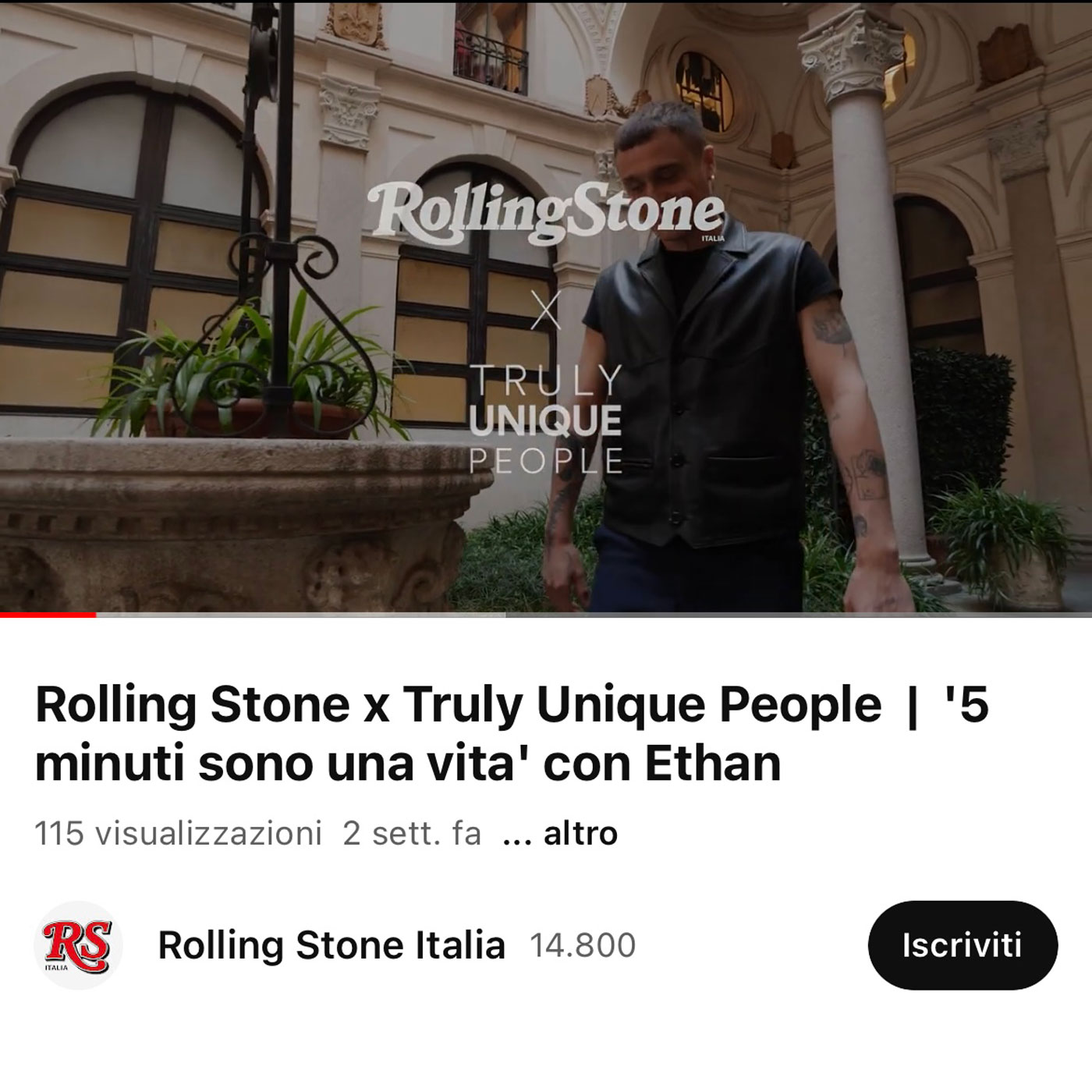Tap the "115 visualizzazioni" view count
Viewport: 1092px width, 1092px height.
click(x=178, y=833)
